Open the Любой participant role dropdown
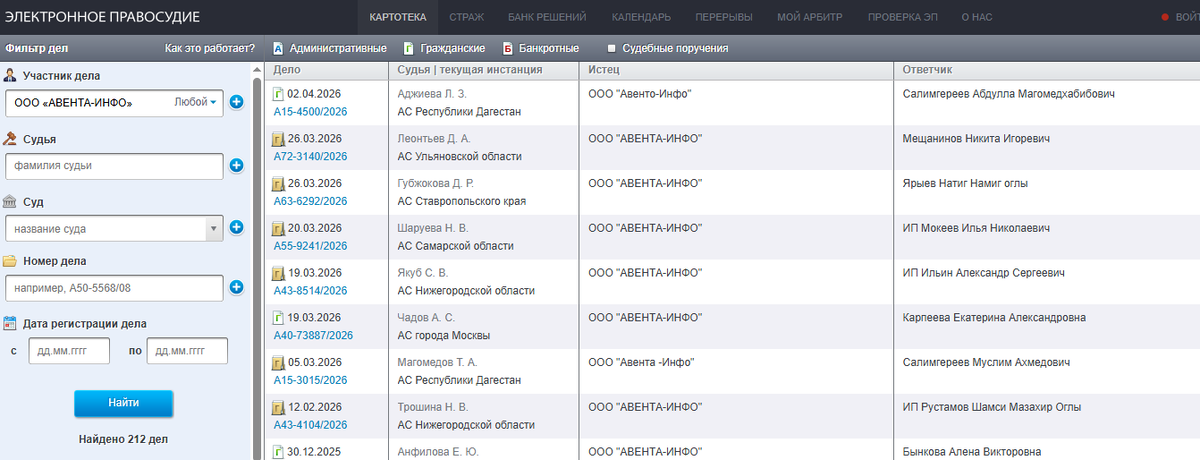 [196, 102]
